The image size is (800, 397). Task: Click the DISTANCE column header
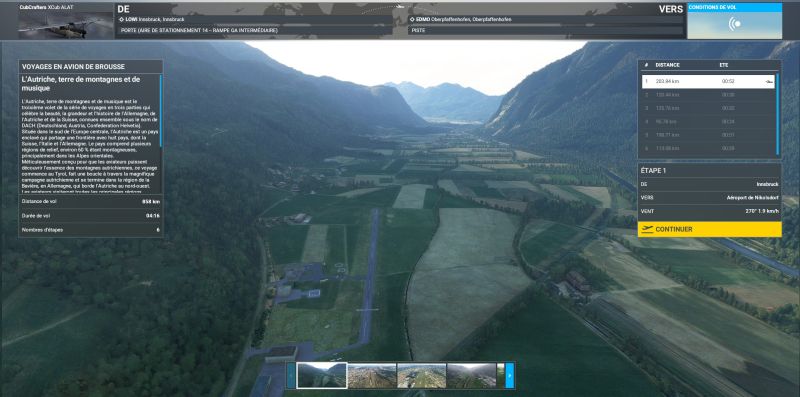point(667,65)
